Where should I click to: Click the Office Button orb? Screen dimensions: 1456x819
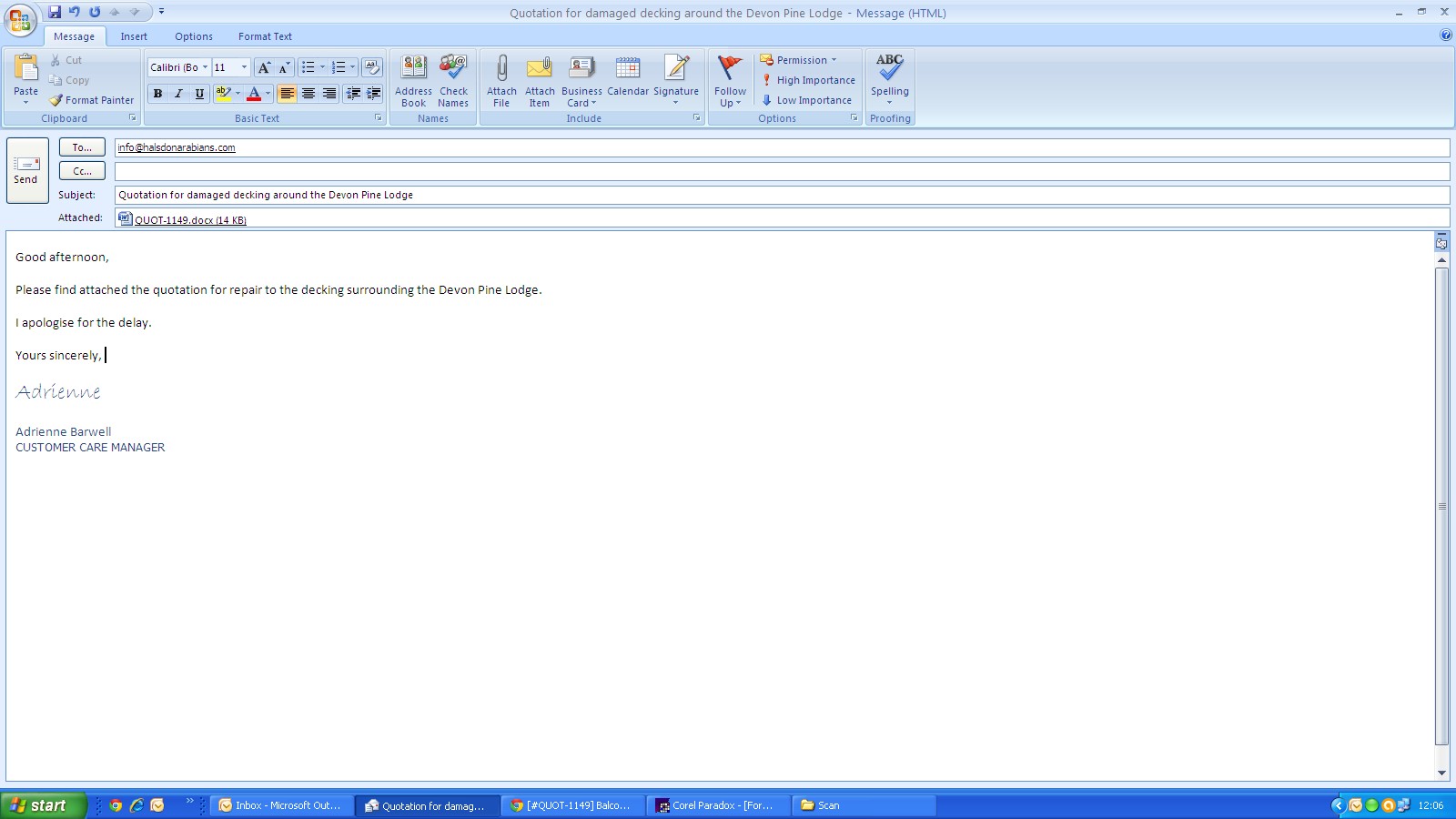(x=20, y=19)
